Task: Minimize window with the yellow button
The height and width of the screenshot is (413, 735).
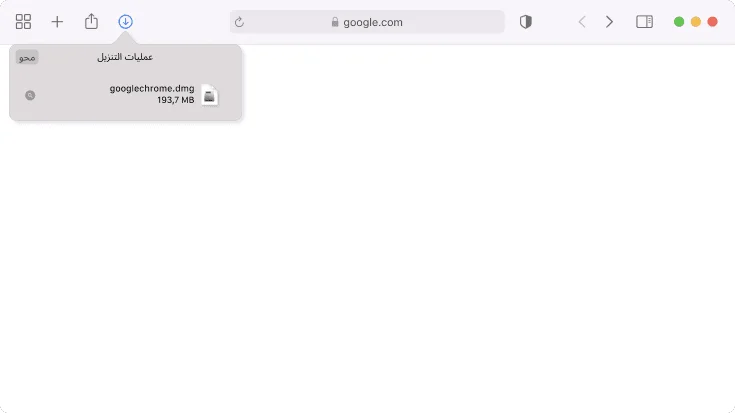Action: coord(696,22)
